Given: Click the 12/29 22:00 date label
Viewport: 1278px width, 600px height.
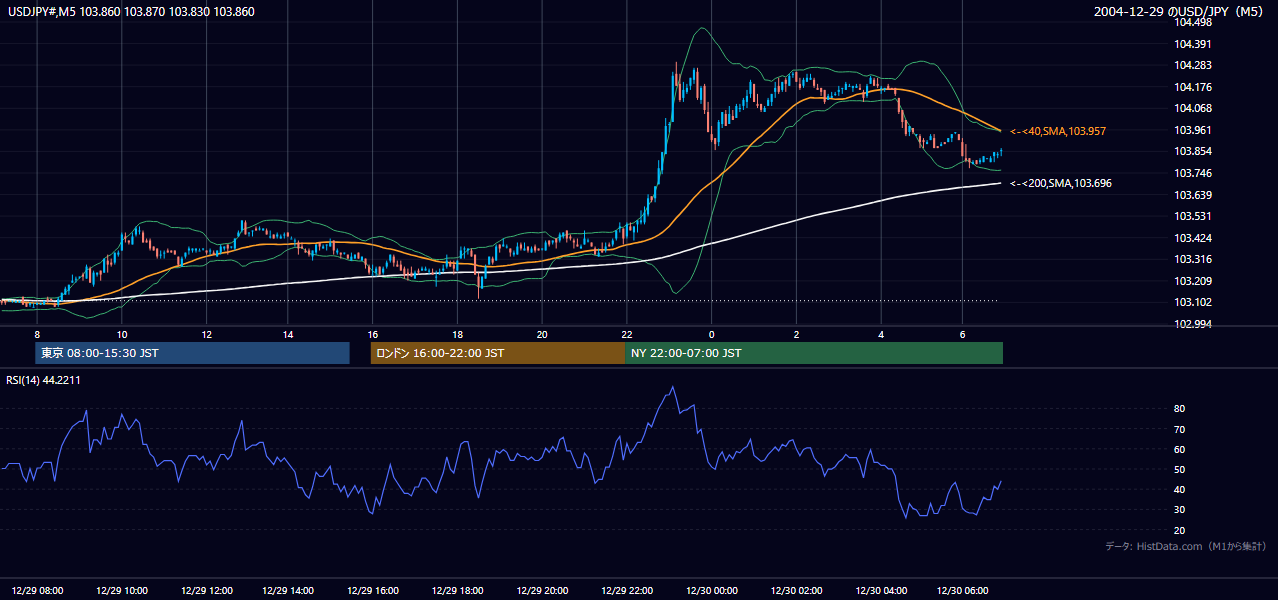Looking at the screenshot, I should click(627, 591).
